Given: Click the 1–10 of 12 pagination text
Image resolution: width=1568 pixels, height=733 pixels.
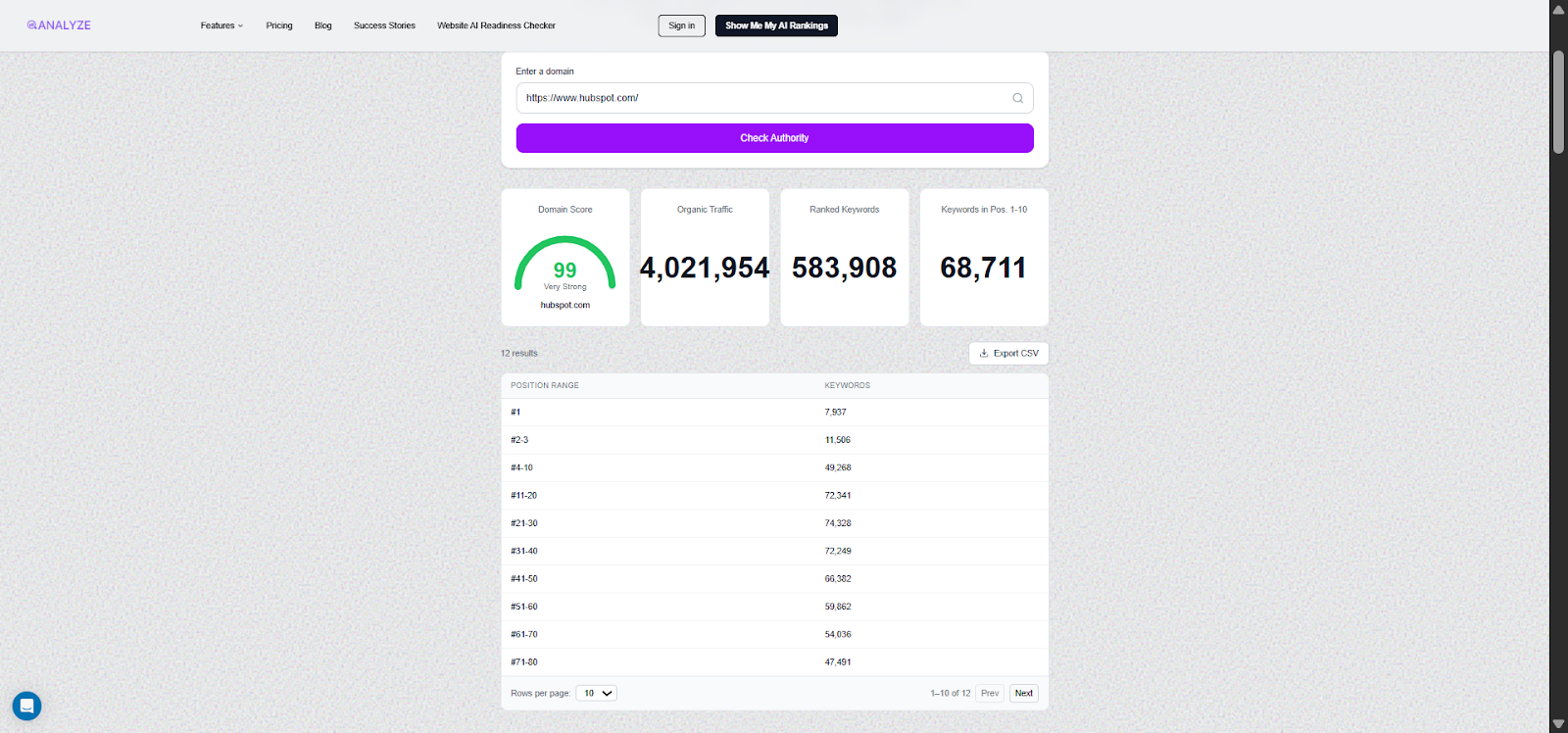Looking at the screenshot, I should (x=951, y=693).
